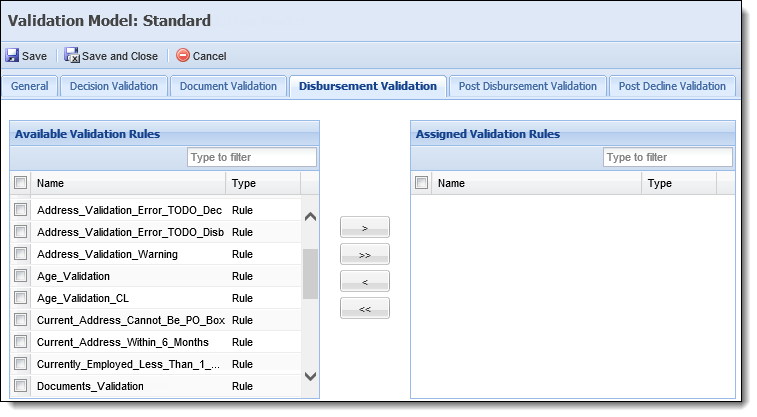Tick checkbox for Address_Validation_Error_TODO_Disb

pyautogui.click(x=20, y=232)
